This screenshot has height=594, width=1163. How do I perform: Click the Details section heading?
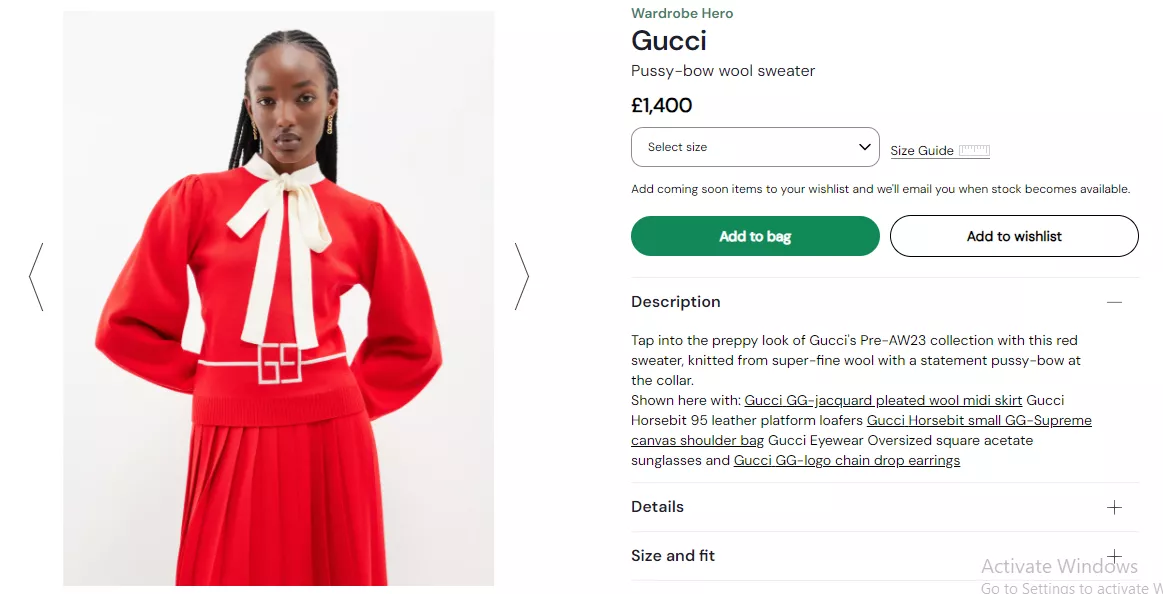pos(657,507)
